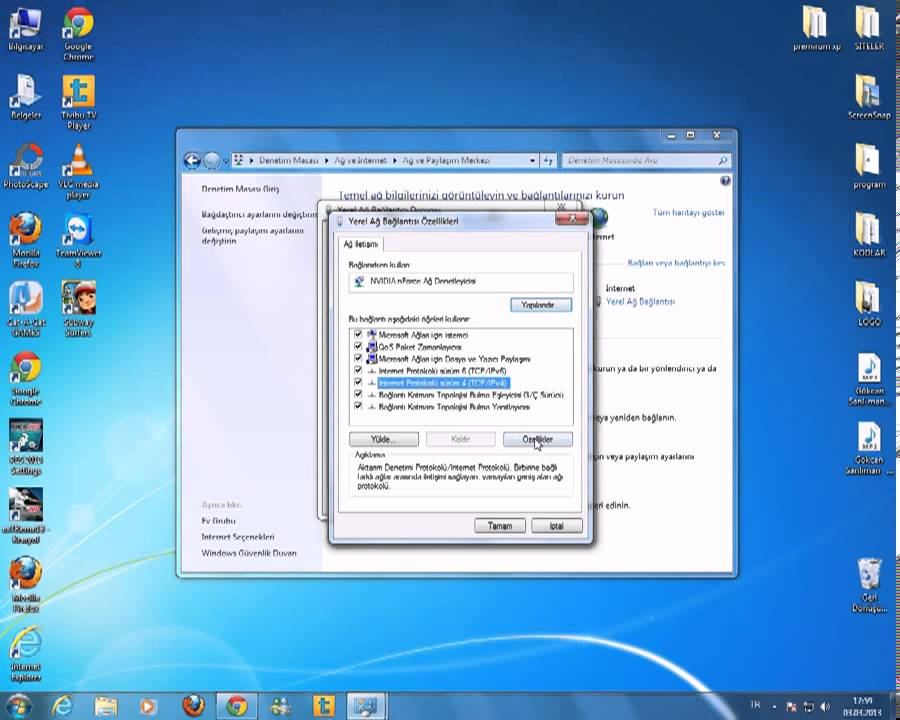Show hidden system tray icons
The width and height of the screenshot is (900, 720).
click(x=774, y=707)
